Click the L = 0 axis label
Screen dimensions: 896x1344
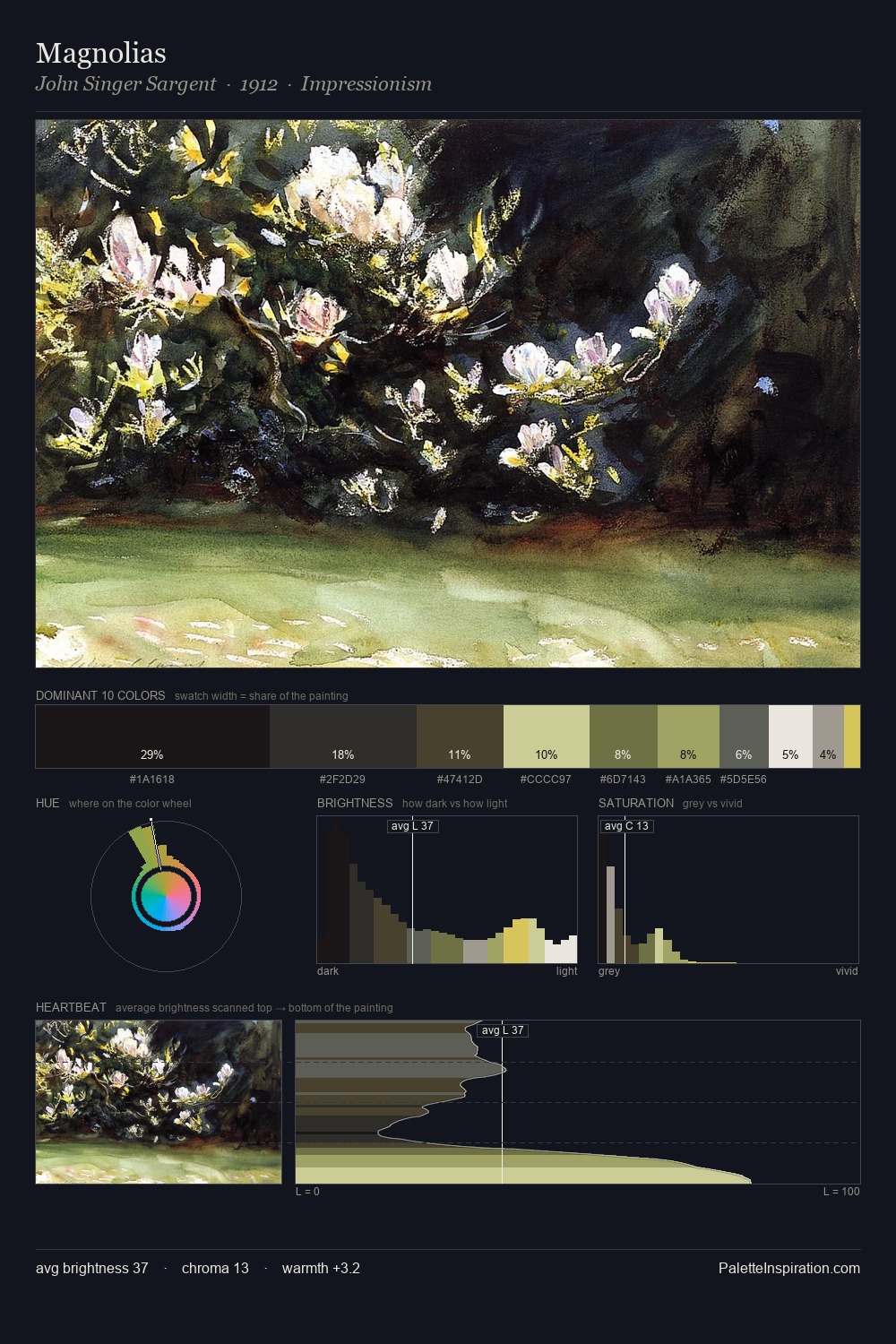click(307, 1192)
